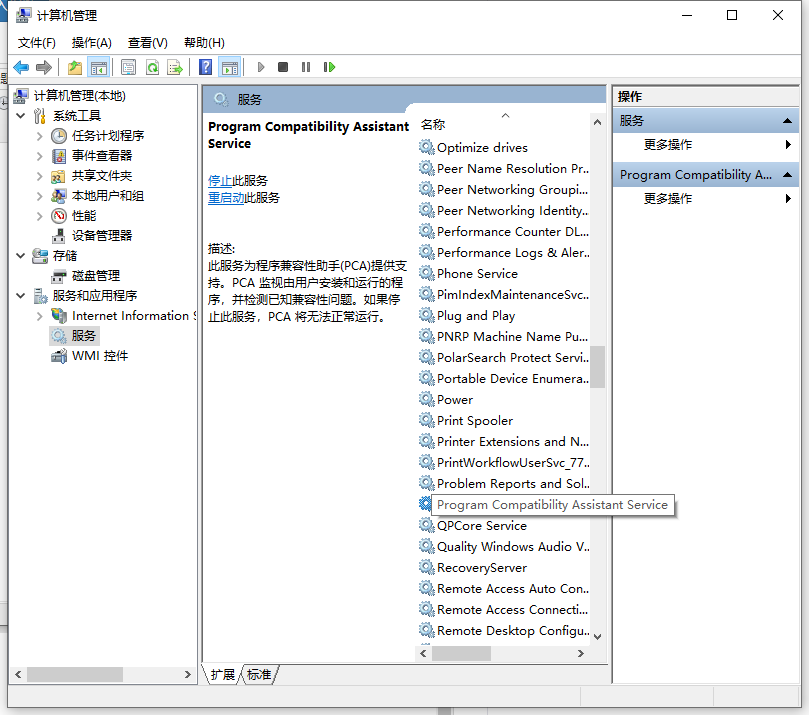Open the 查看(V) menu
Viewport: 809px width, 715px height.
coord(147,42)
